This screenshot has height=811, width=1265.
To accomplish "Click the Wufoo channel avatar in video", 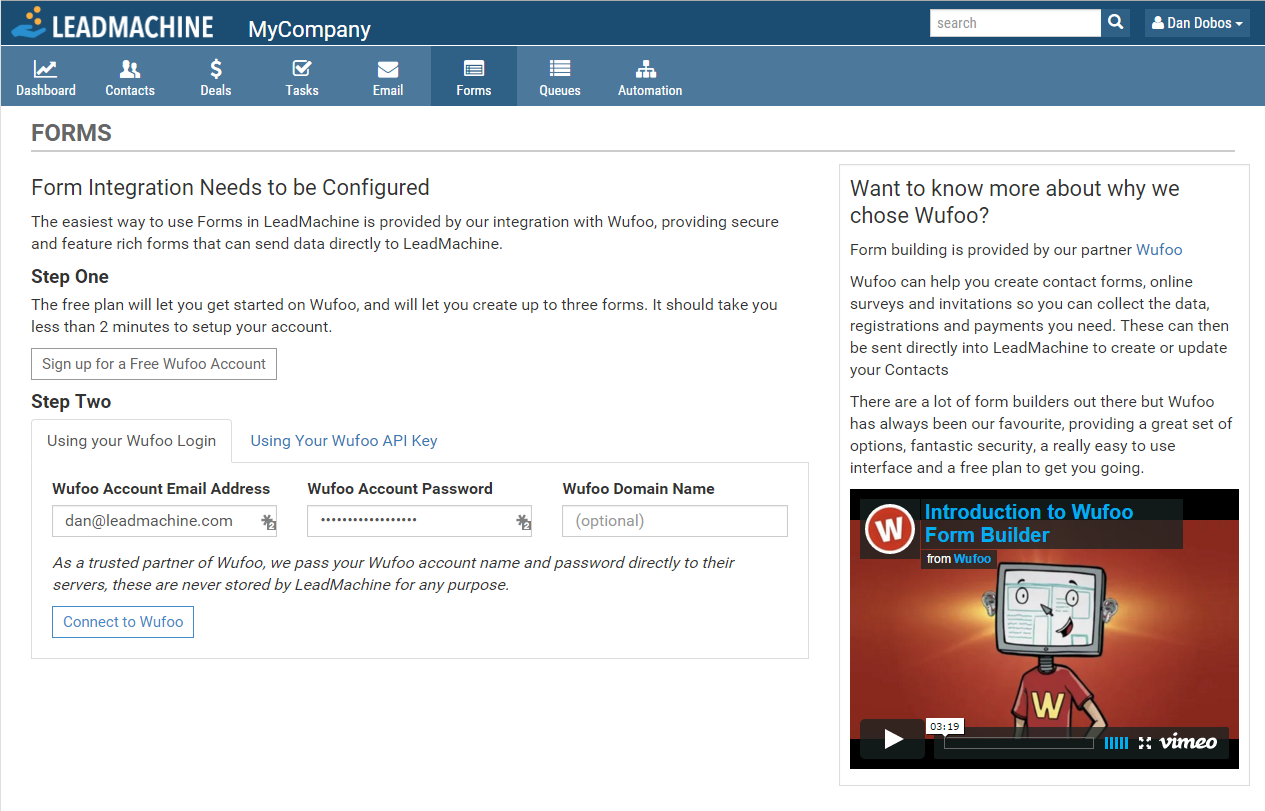I will (891, 529).
